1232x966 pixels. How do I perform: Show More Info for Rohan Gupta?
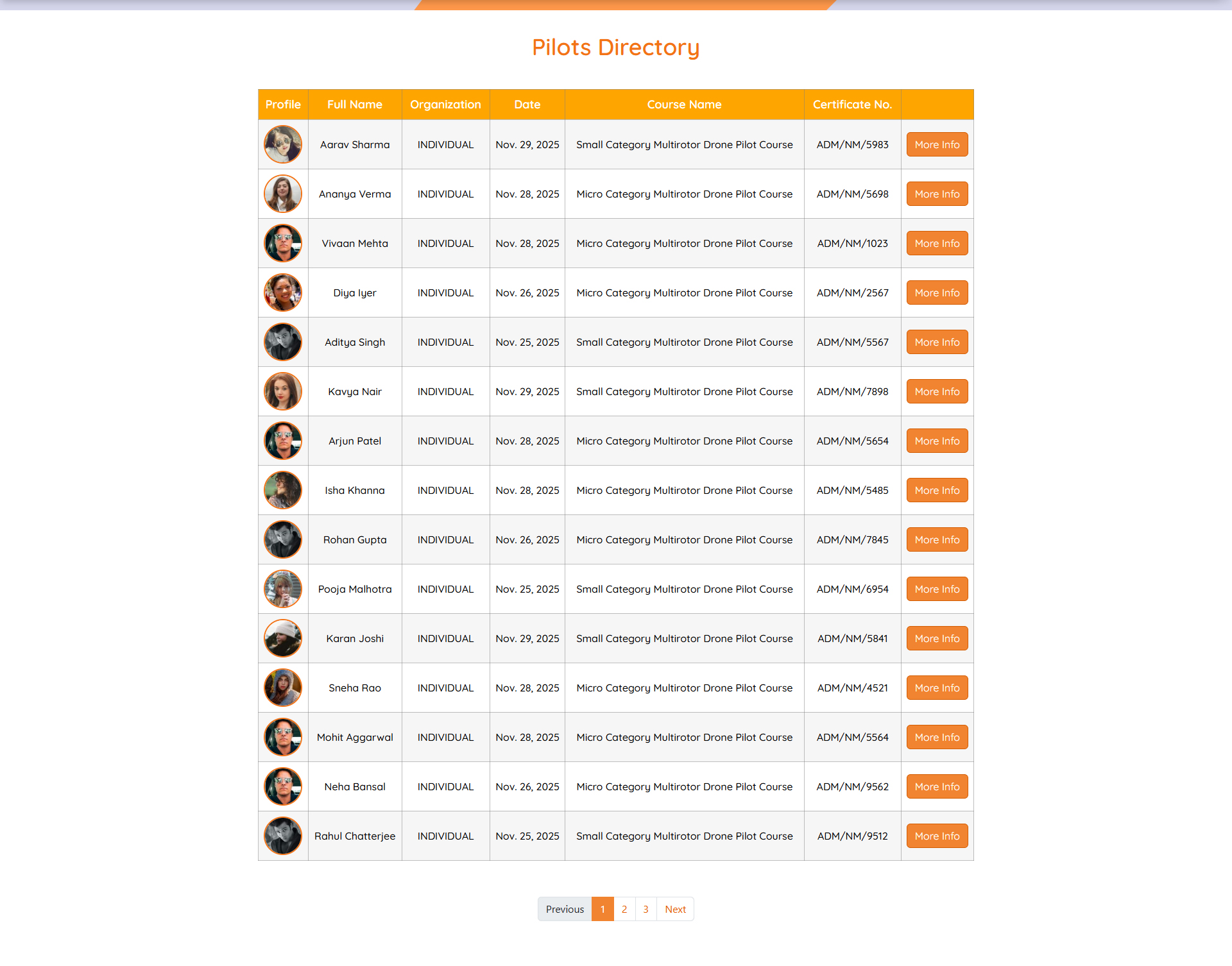tap(937, 539)
